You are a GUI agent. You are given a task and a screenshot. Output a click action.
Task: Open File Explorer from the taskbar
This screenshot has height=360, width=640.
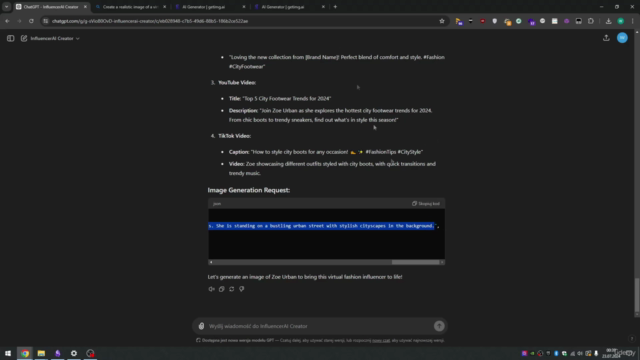(41, 353)
